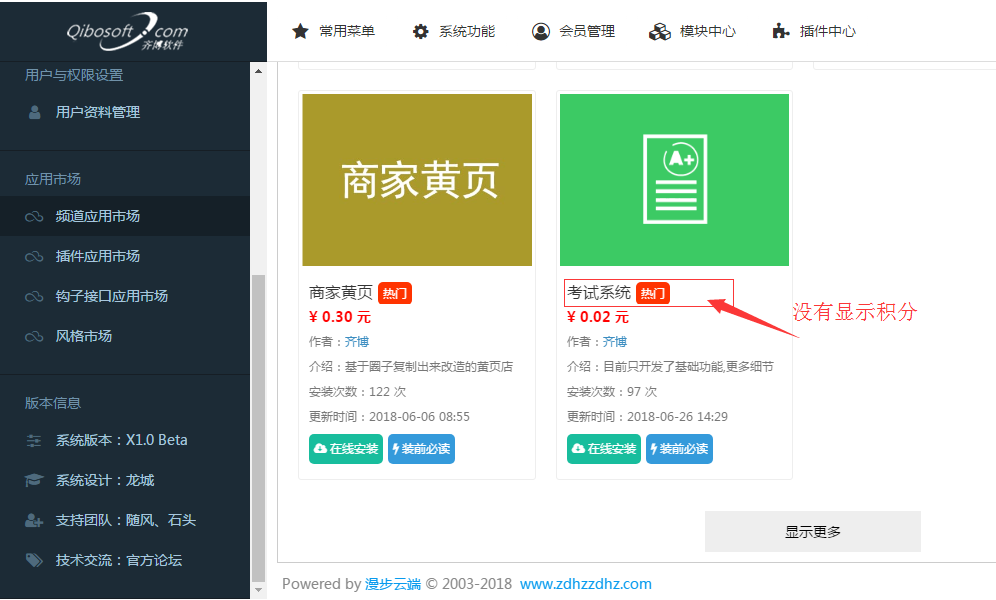Click the 用户与权限设置 sidebar heading

click(x=74, y=76)
